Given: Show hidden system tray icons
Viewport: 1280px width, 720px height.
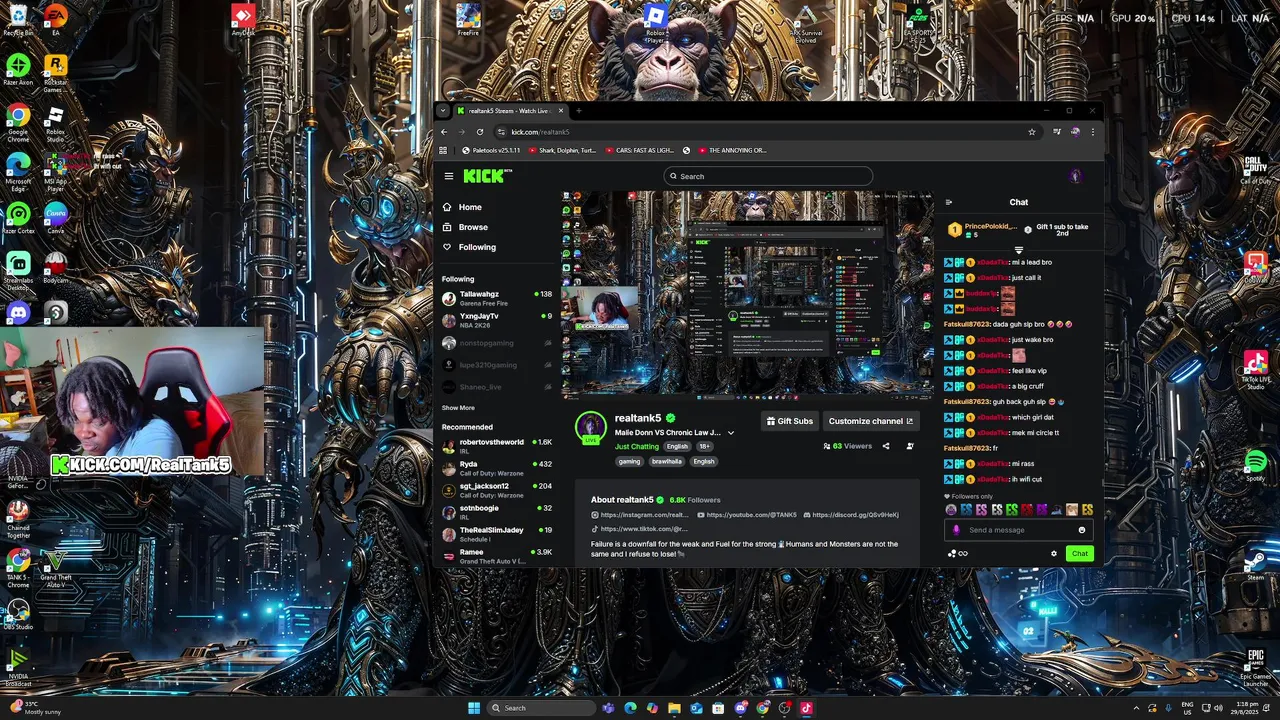Looking at the screenshot, I should tap(1136, 708).
